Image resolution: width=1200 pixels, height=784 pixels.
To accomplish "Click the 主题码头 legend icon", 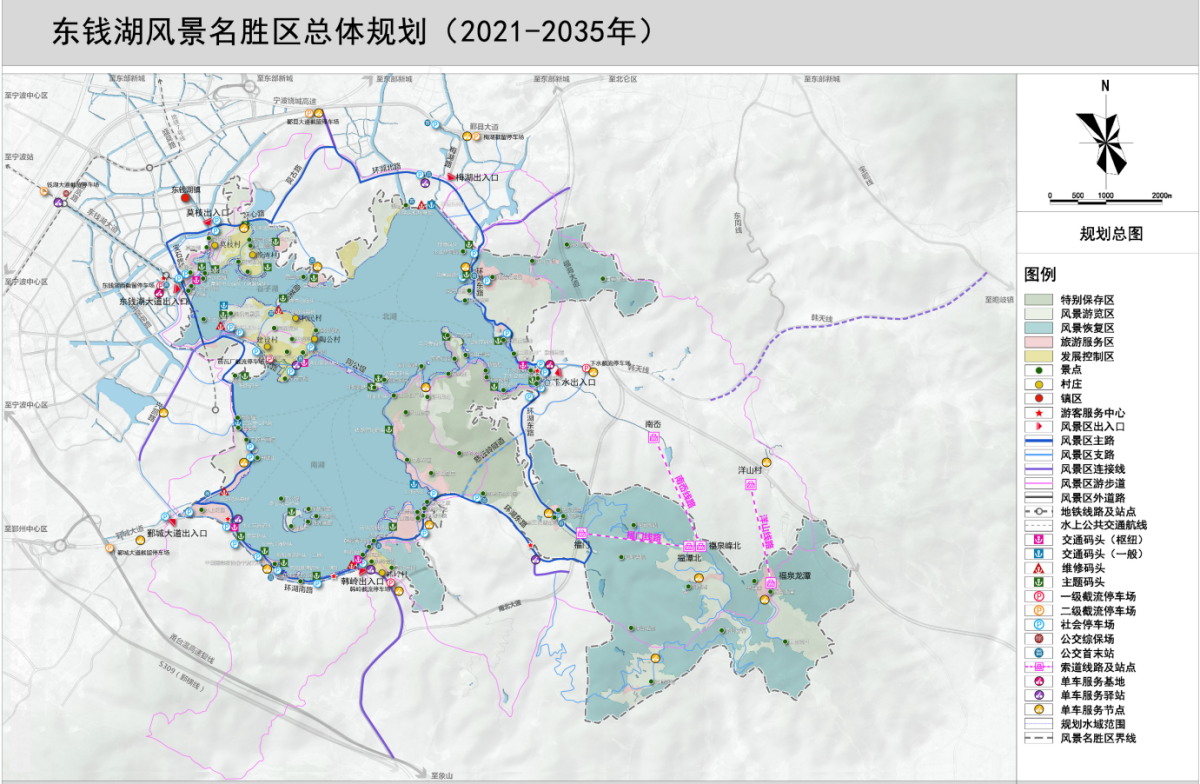I will [1039, 582].
